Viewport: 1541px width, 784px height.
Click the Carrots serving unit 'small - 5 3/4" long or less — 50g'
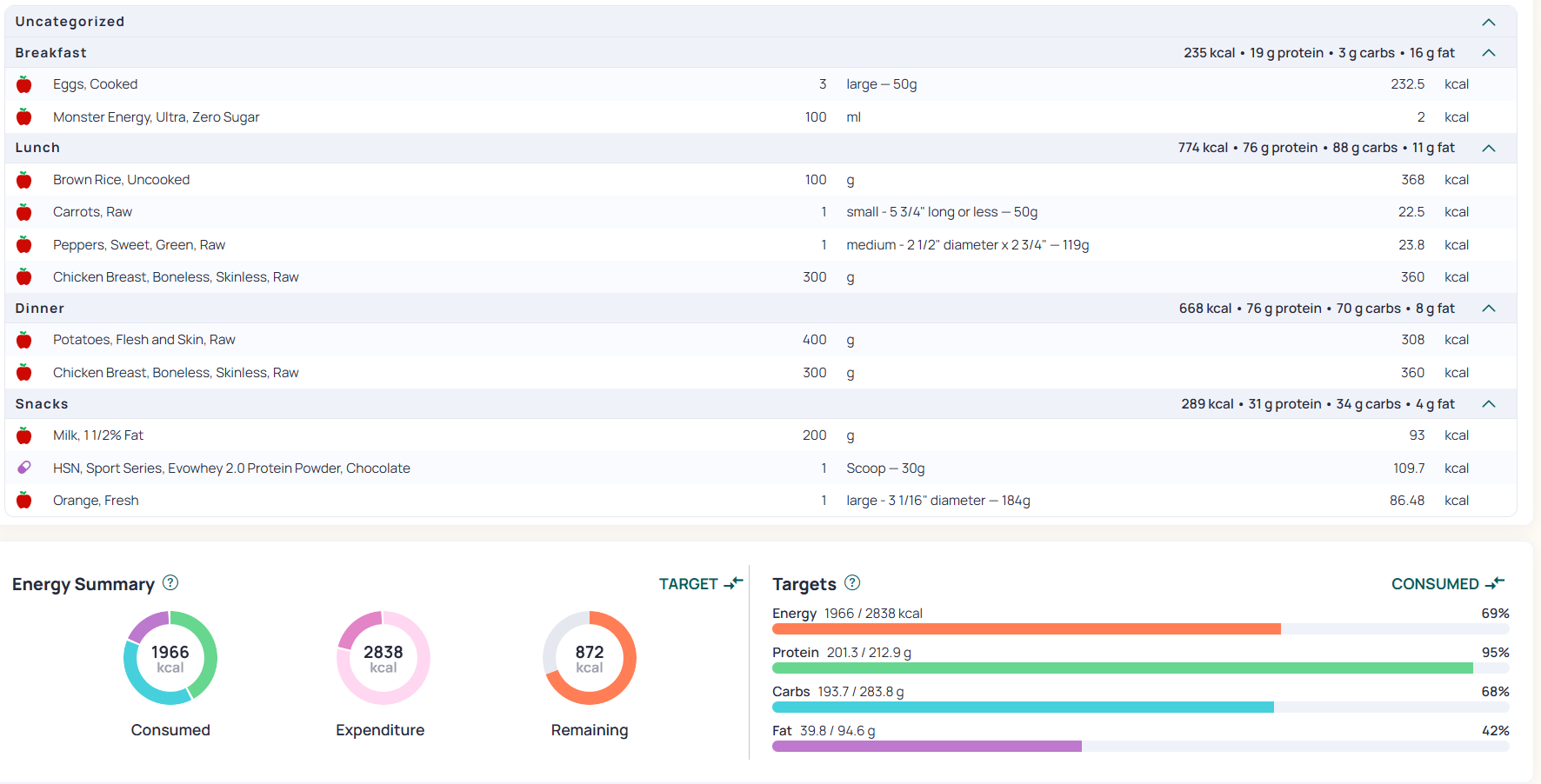coord(942,212)
